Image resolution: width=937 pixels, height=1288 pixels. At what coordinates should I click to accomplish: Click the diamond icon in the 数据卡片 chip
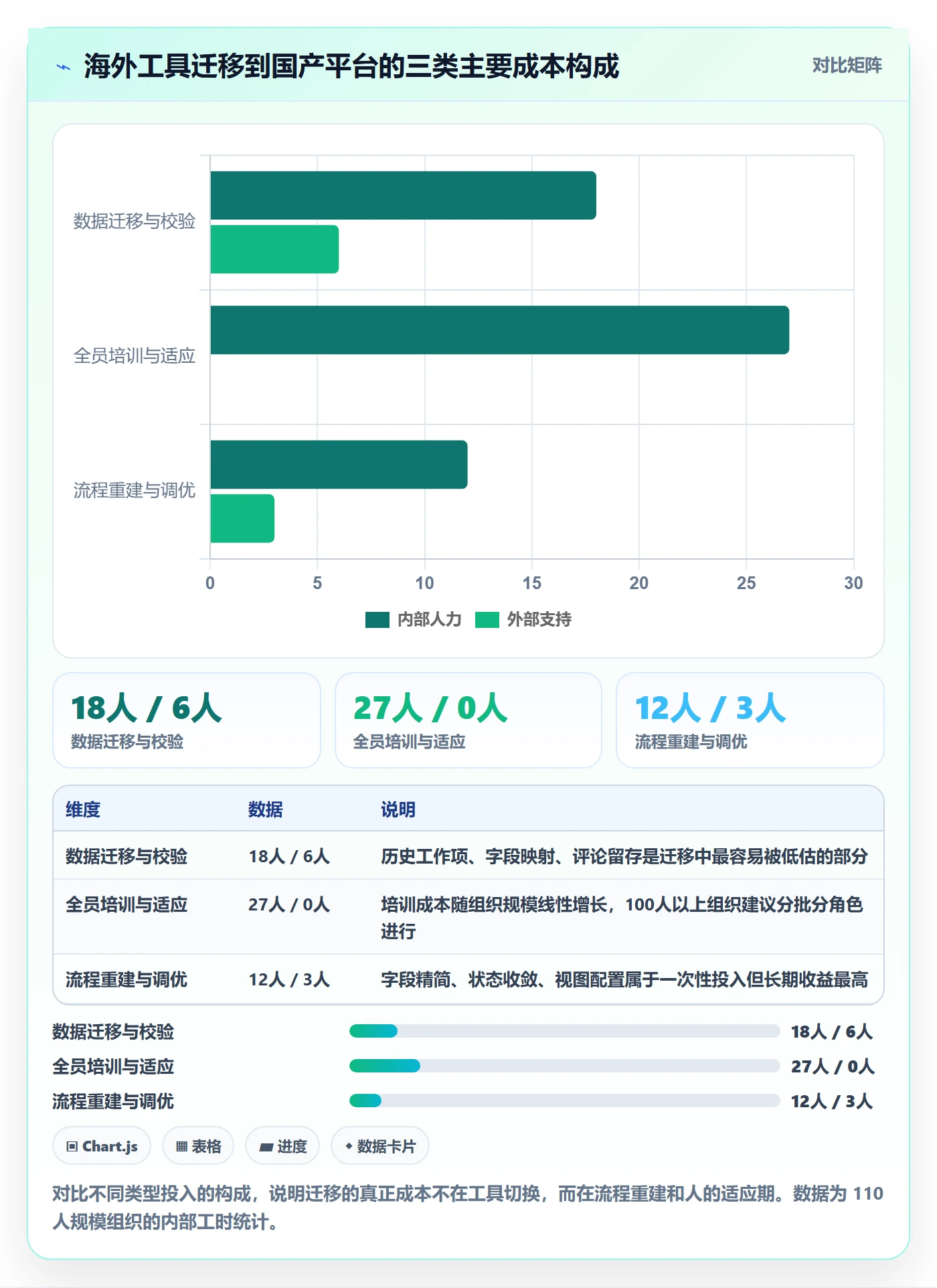[x=349, y=1146]
